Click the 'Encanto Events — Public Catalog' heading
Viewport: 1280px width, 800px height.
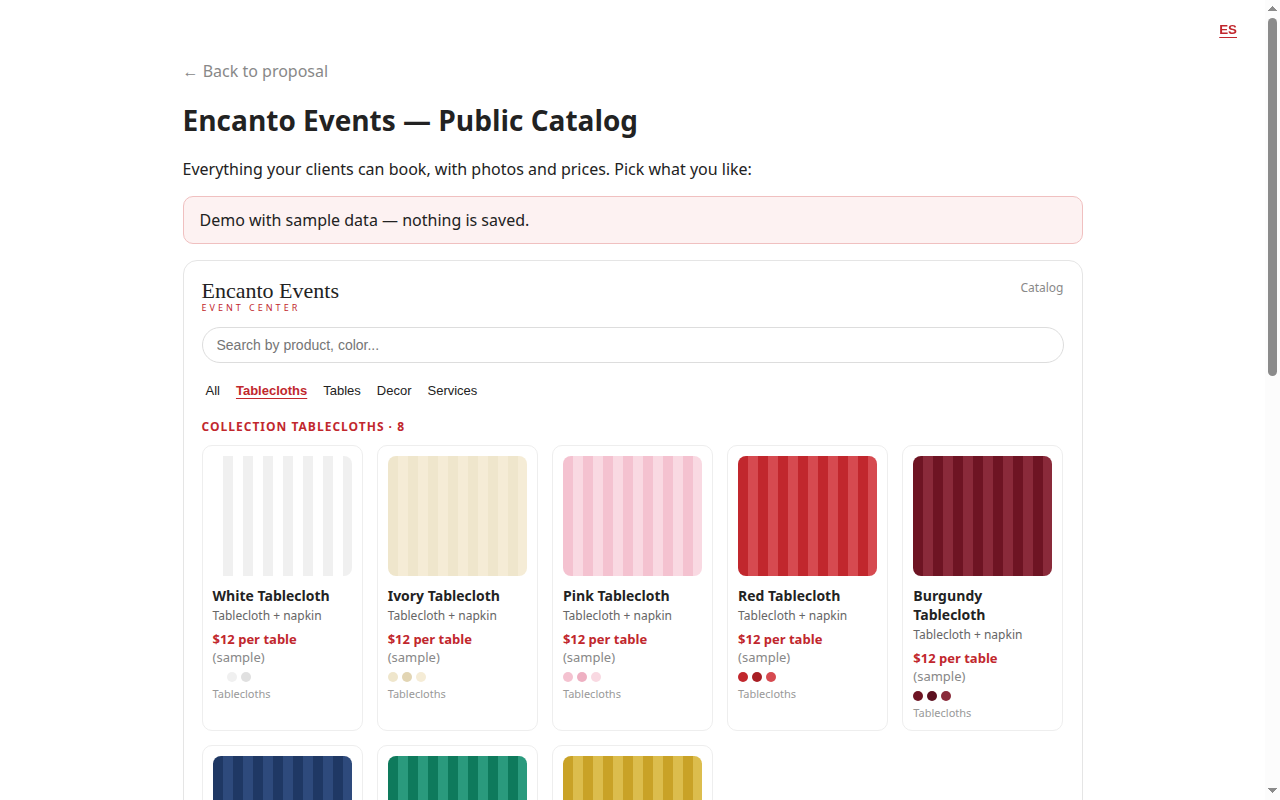[410, 121]
